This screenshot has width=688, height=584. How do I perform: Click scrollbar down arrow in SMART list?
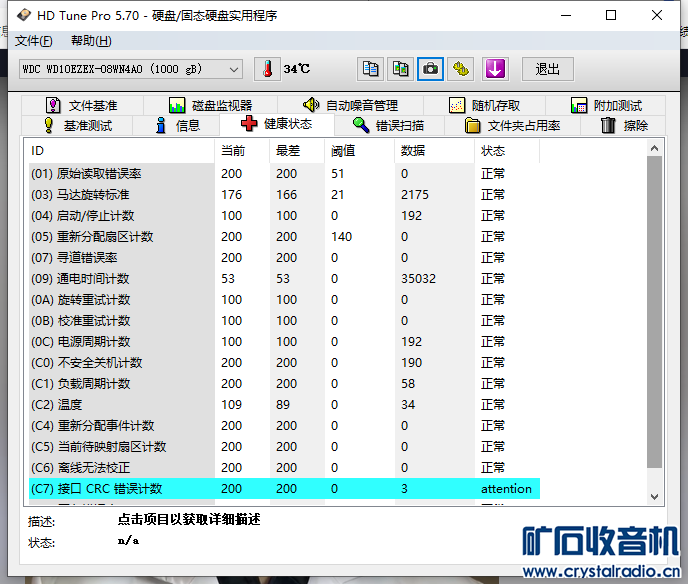pyautogui.click(x=654, y=497)
